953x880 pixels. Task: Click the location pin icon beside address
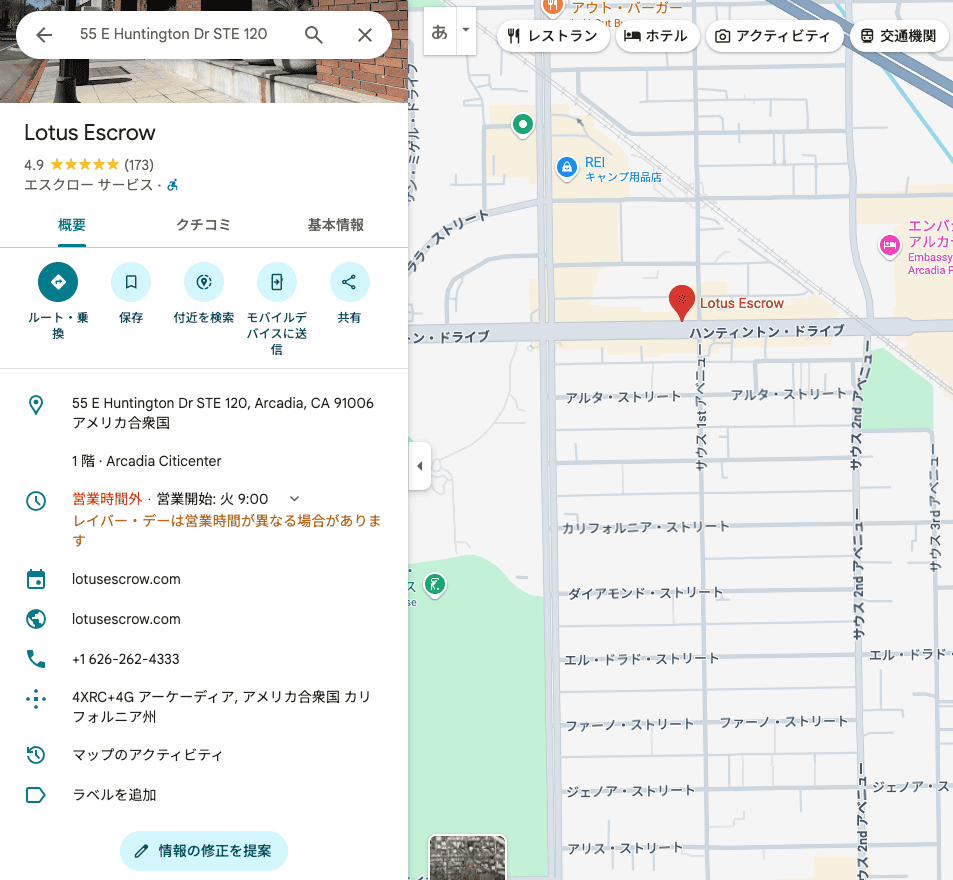36,405
